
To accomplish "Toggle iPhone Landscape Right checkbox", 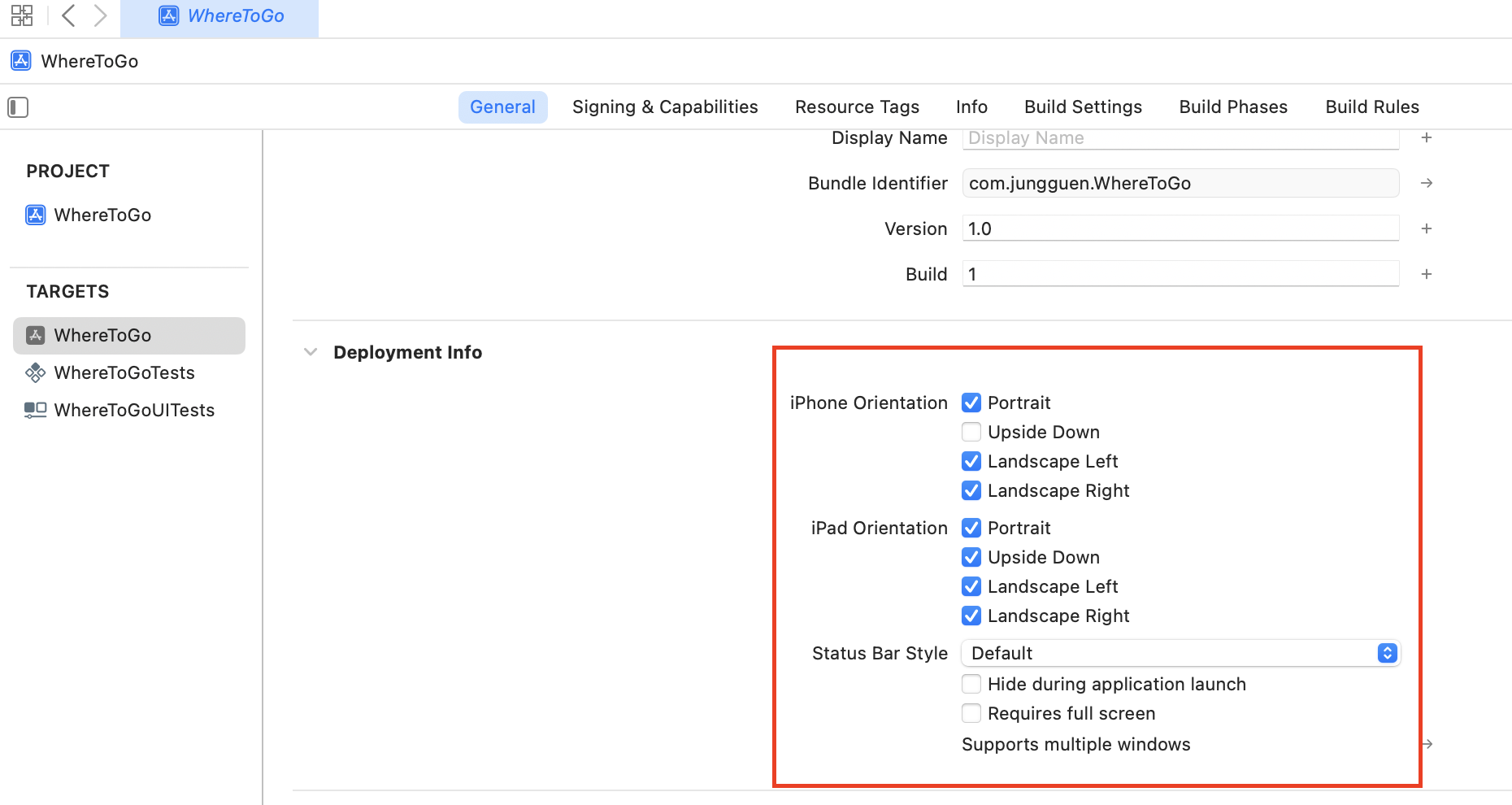I will pos(971,490).
